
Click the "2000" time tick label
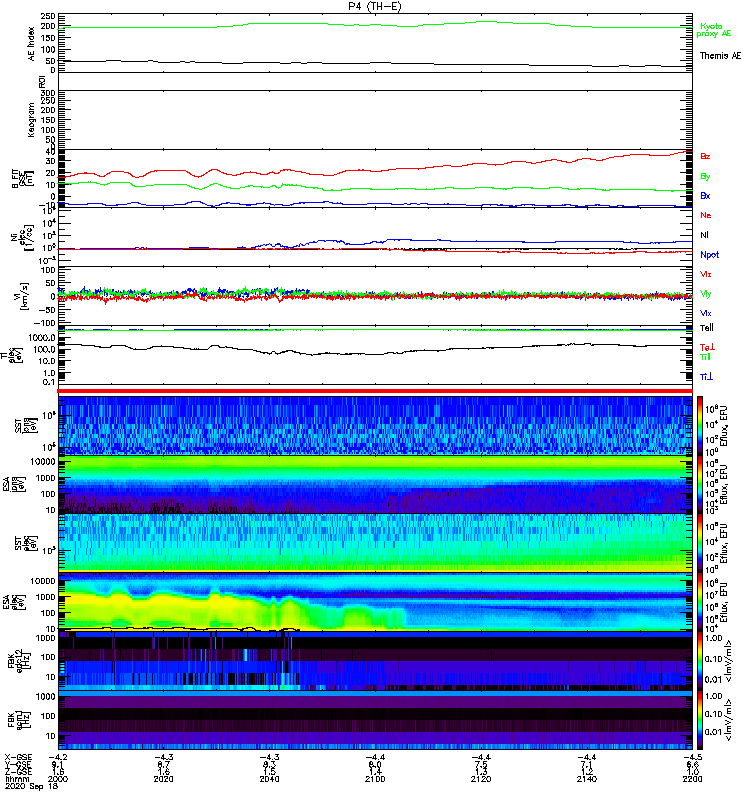pyautogui.click(x=58, y=779)
